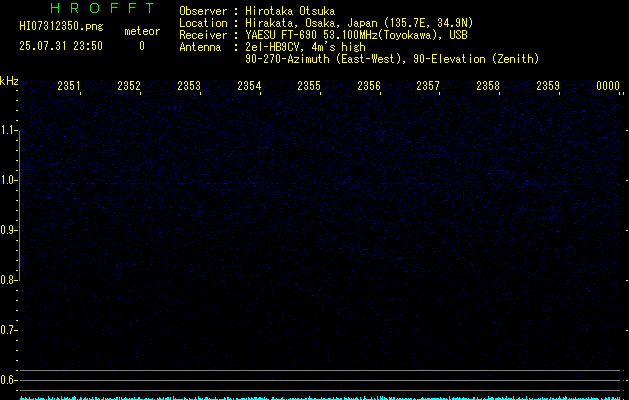The width and height of the screenshot is (629, 400).
Task: Select the 2357 time axis label
Action: click(428, 87)
